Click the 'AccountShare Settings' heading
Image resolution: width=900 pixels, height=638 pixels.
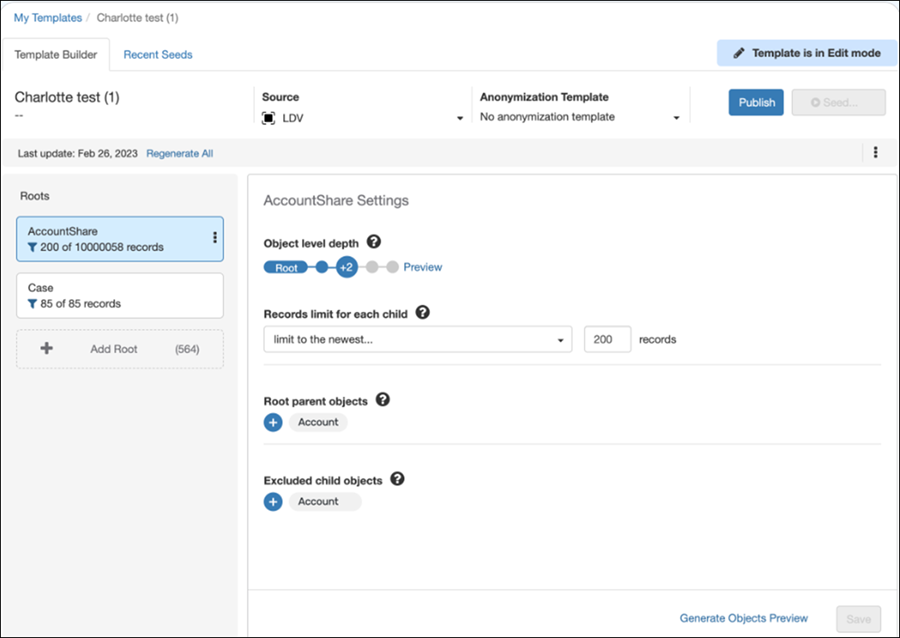point(336,200)
